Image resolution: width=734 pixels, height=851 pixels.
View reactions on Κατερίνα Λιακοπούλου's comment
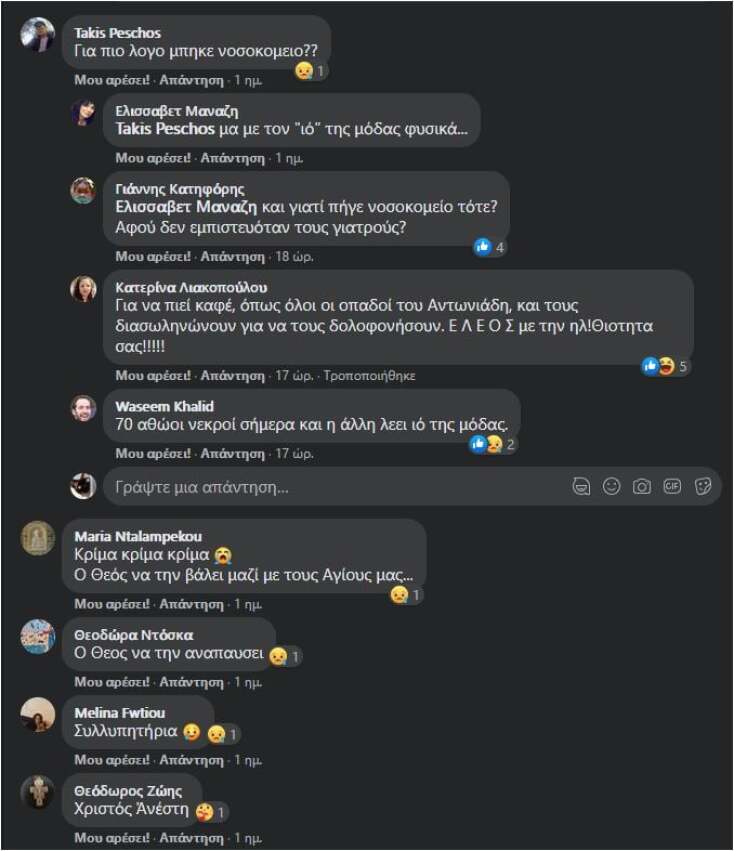[x=665, y=366]
